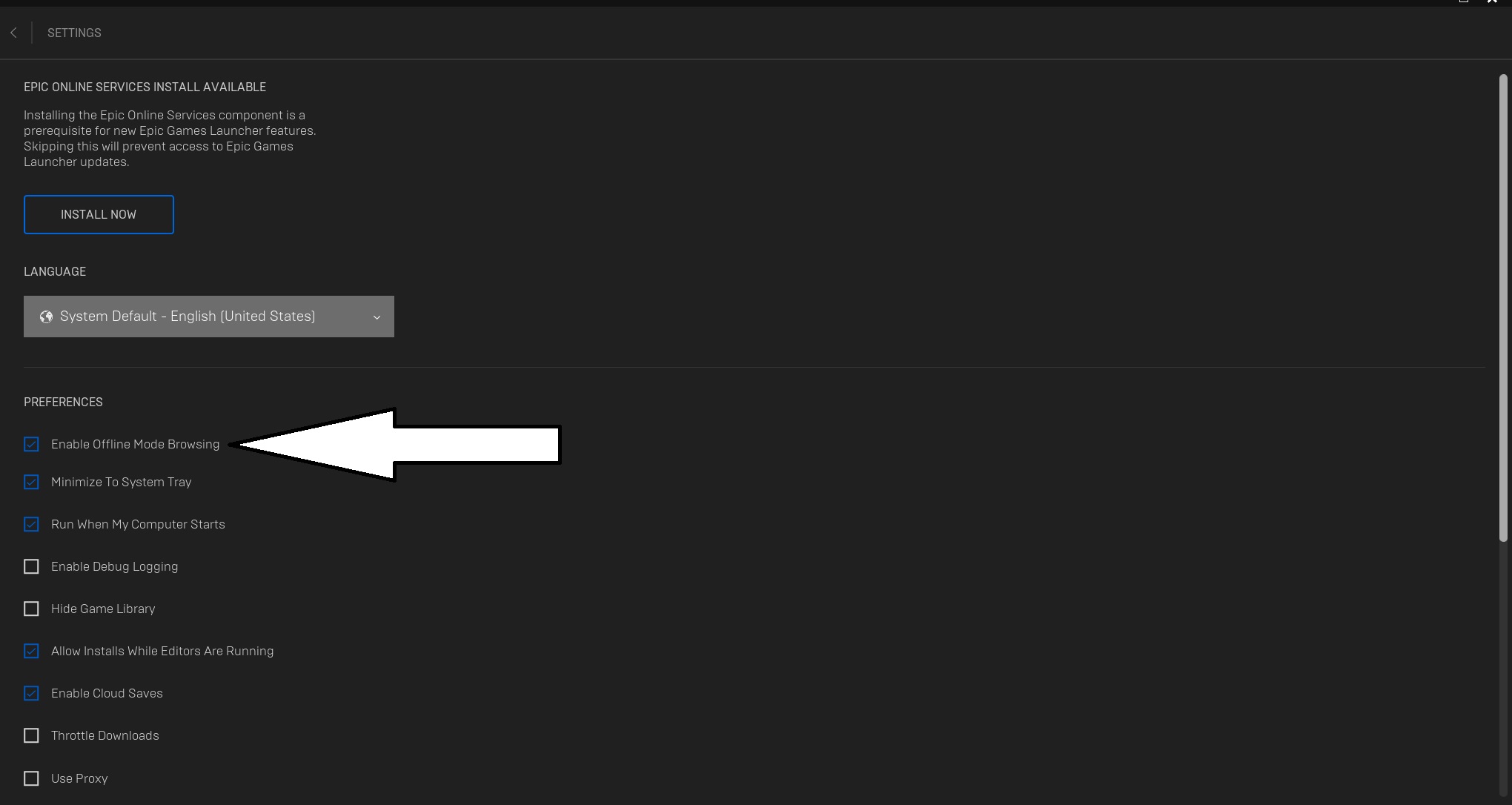Click the back navigation arrow icon

click(x=14, y=32)
